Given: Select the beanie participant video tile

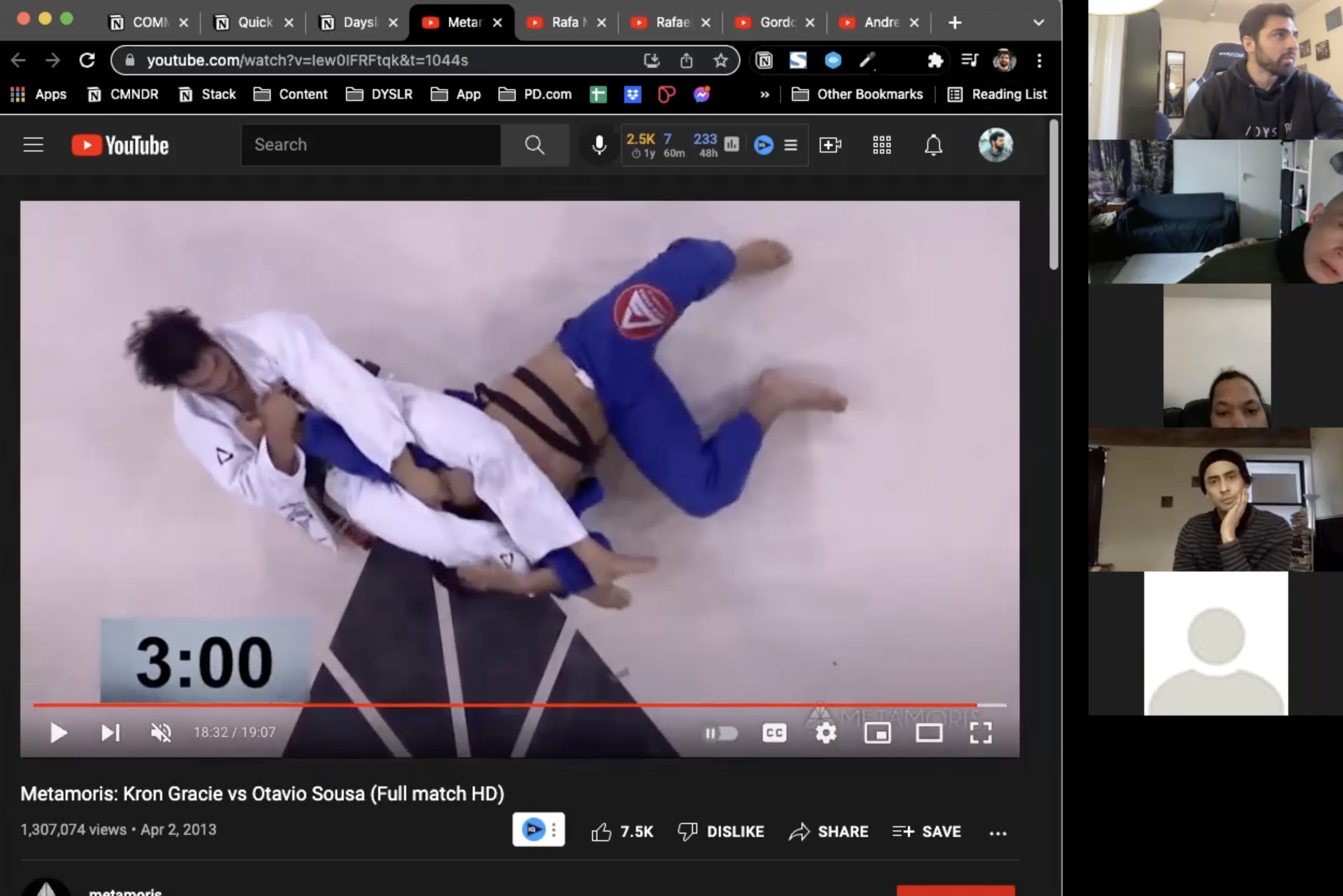Looking at the screenshot, I should (1216, 500).
